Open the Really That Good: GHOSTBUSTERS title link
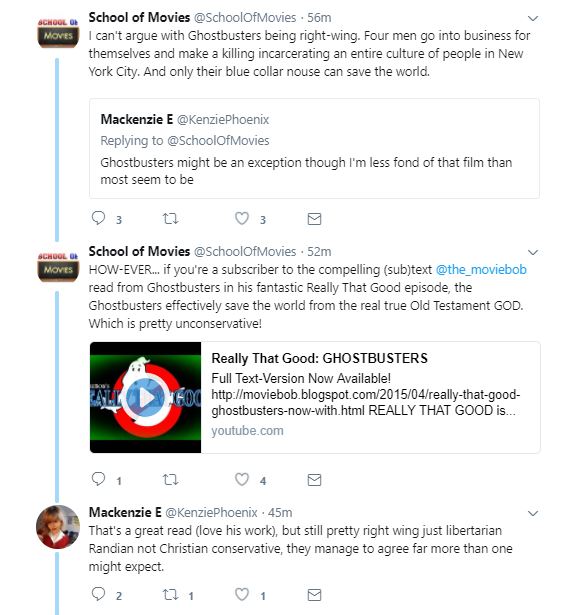This screenshot has width=575, height=615. coord(319,358)
